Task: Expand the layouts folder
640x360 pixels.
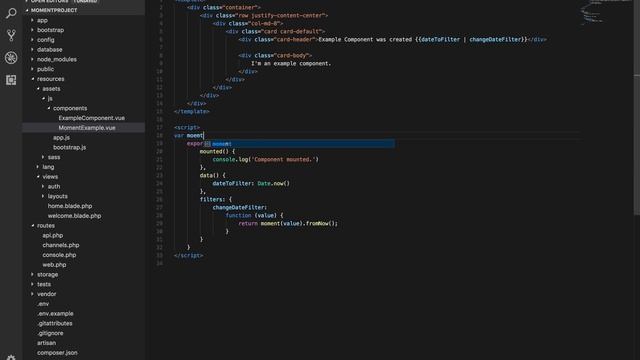Action: (58, 196)
